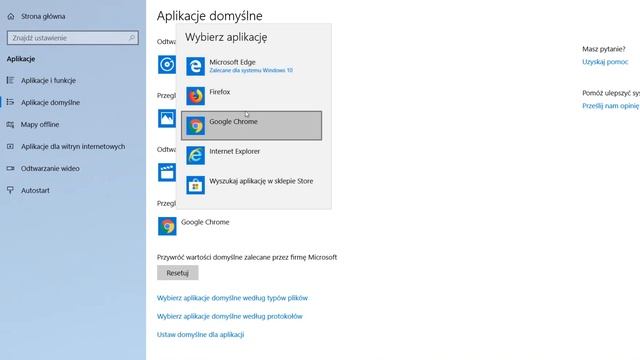
Task: Click the current default browser Chrome icon
Action: tap(167, 226)
